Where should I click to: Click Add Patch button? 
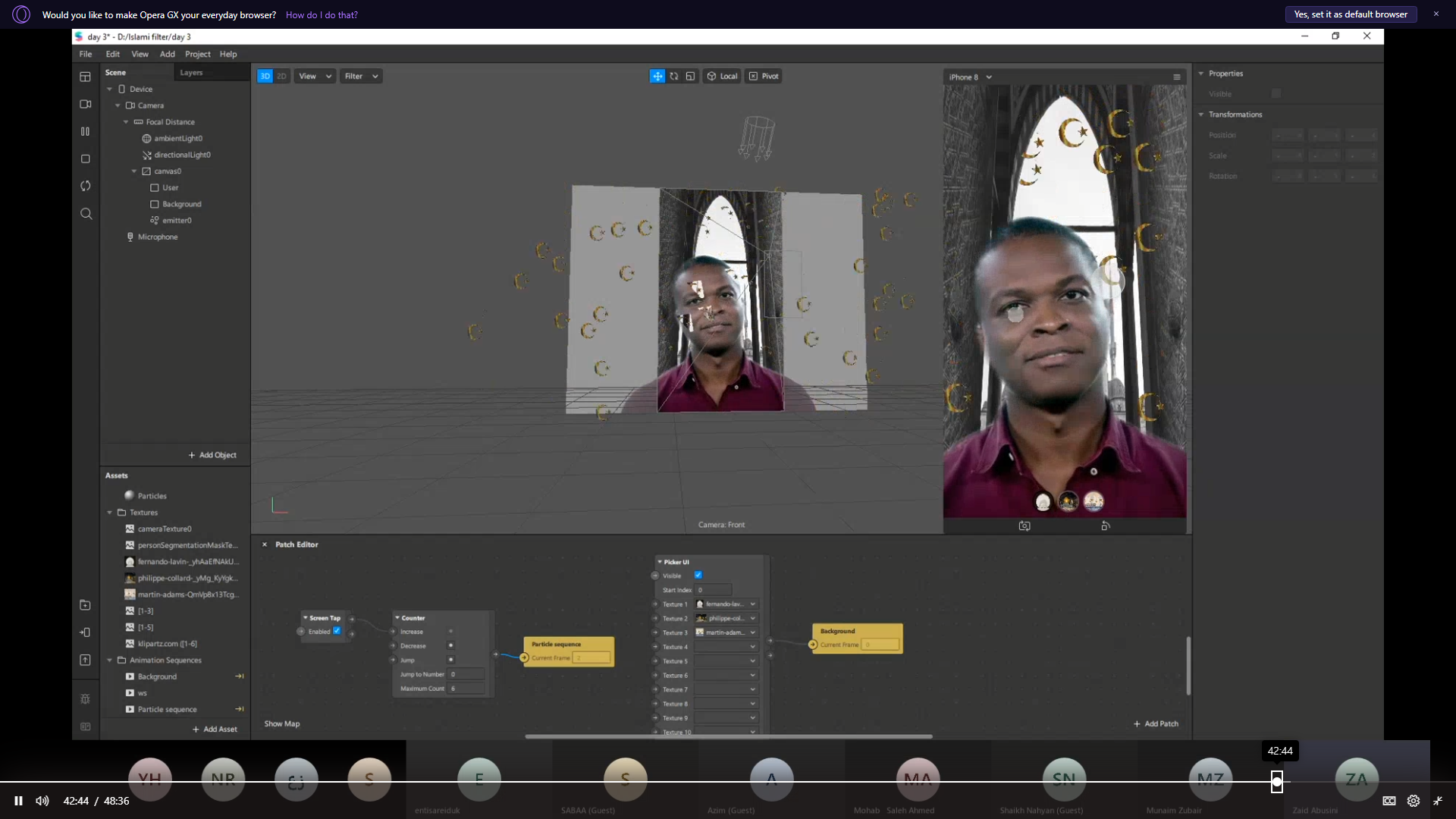pyautogui.click(x=1156, y=723)
